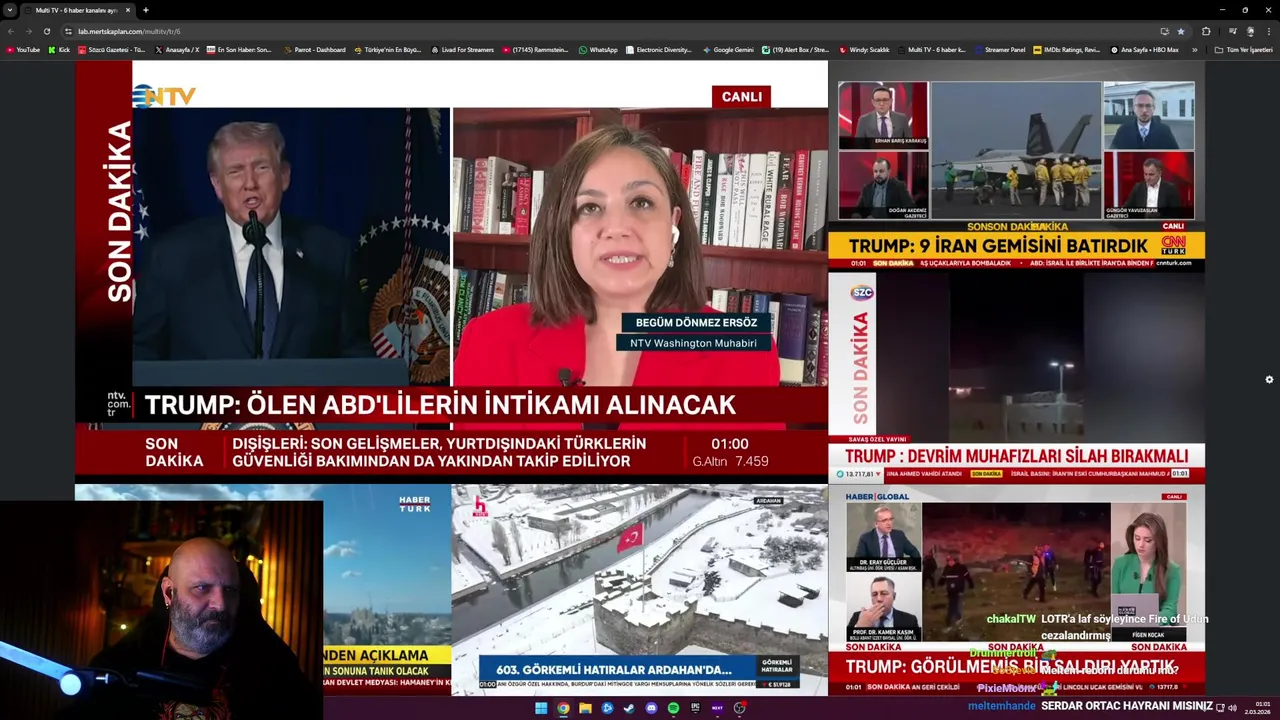Open the Windows Start menu
The height and width of the screenshot is (720, 1280).
(x=541, y=708)
